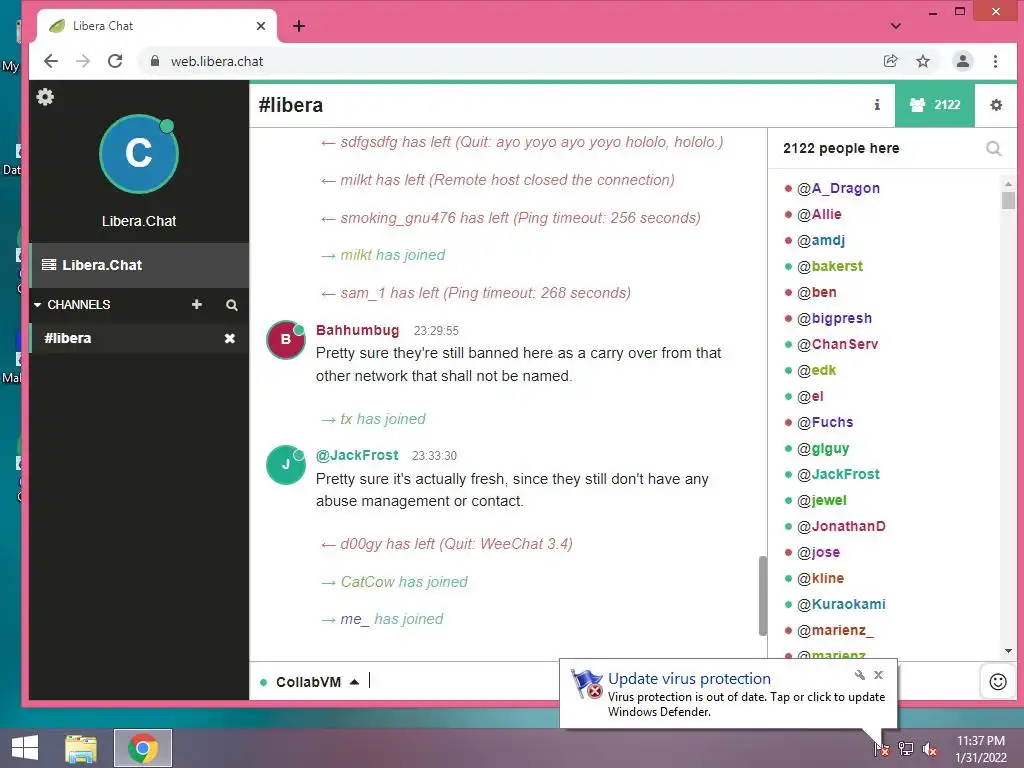Open user @jose from the nick list
1024x768 pixels.
[818, 552]
